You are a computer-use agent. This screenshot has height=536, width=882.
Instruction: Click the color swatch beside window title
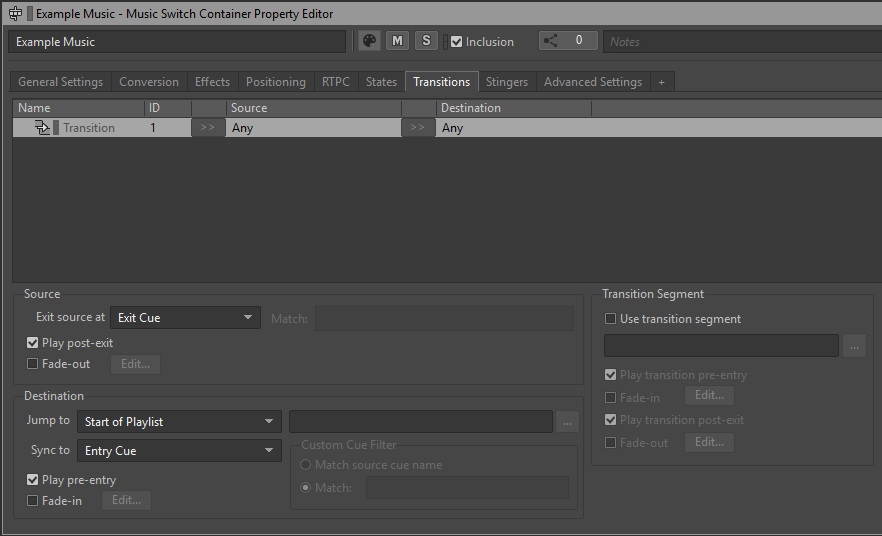[30, 13]
